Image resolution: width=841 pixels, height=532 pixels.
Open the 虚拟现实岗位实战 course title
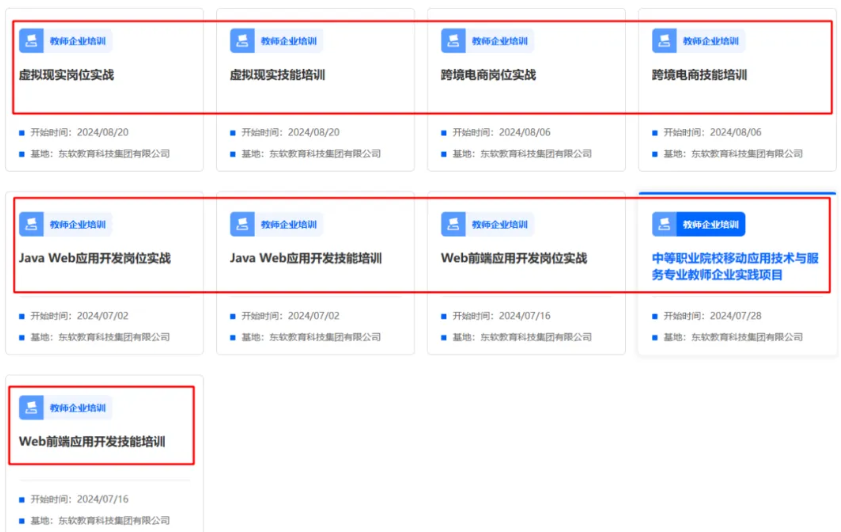[66, 75]
